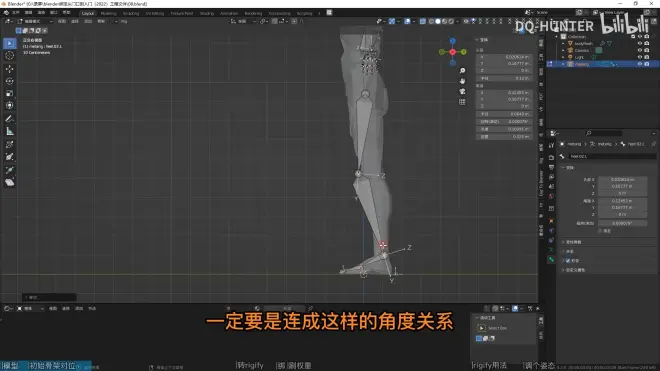Click the Select Box button in active tool panel
Image resolution: width=660 pixels, height=371 pixels.
pos(482,328)
